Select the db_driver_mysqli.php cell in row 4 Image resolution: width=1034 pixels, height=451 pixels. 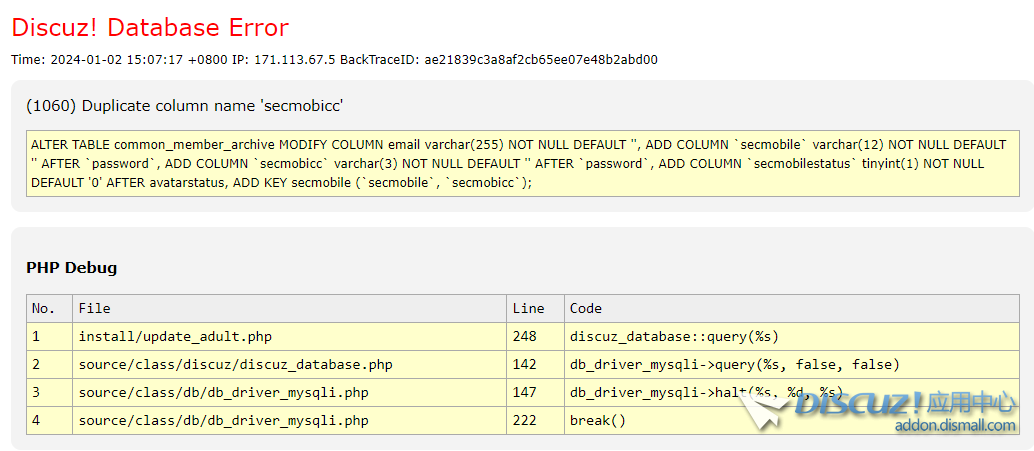point(289,420)
